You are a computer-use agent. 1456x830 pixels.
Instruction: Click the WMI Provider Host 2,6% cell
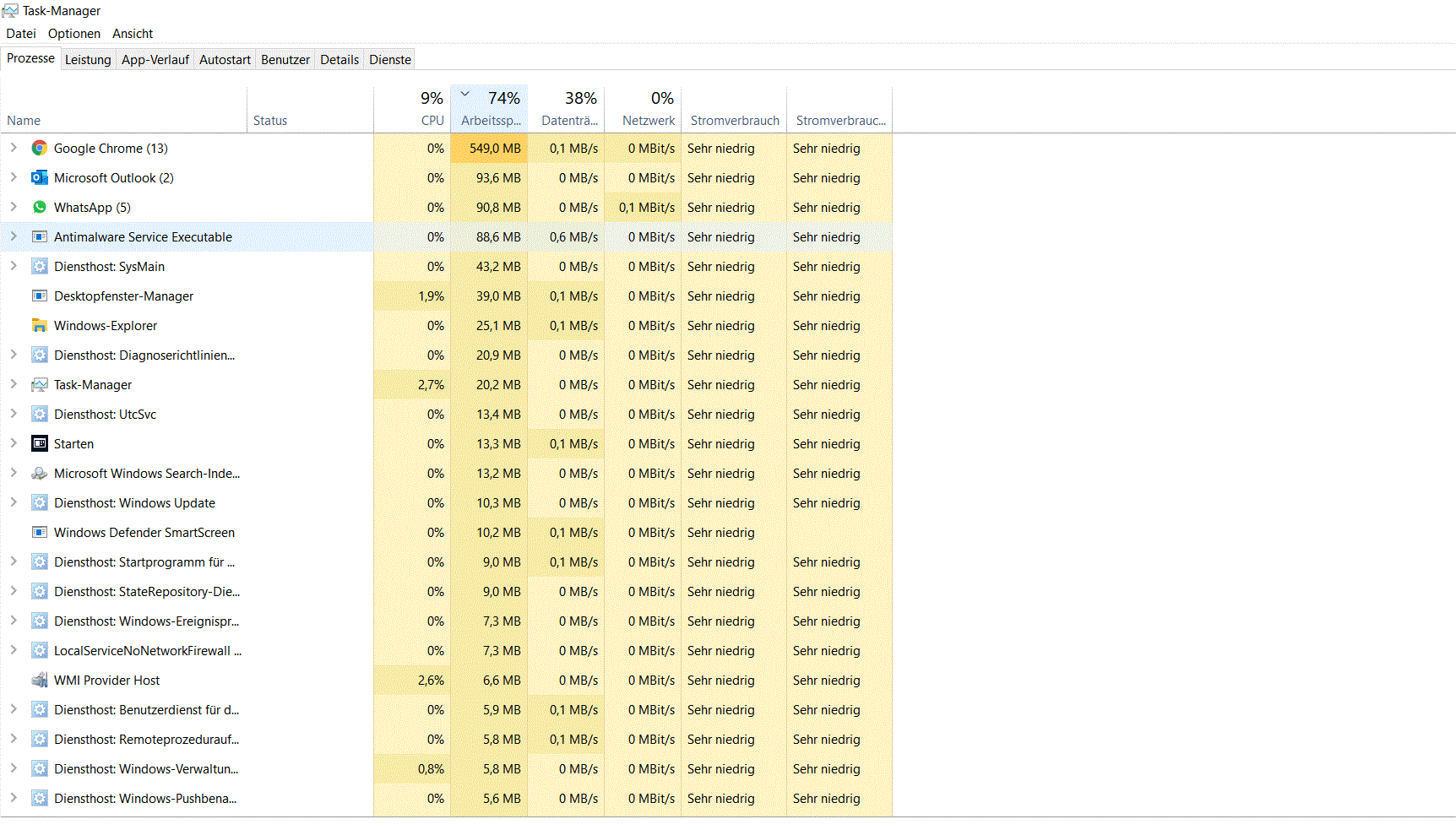point(412,681)
